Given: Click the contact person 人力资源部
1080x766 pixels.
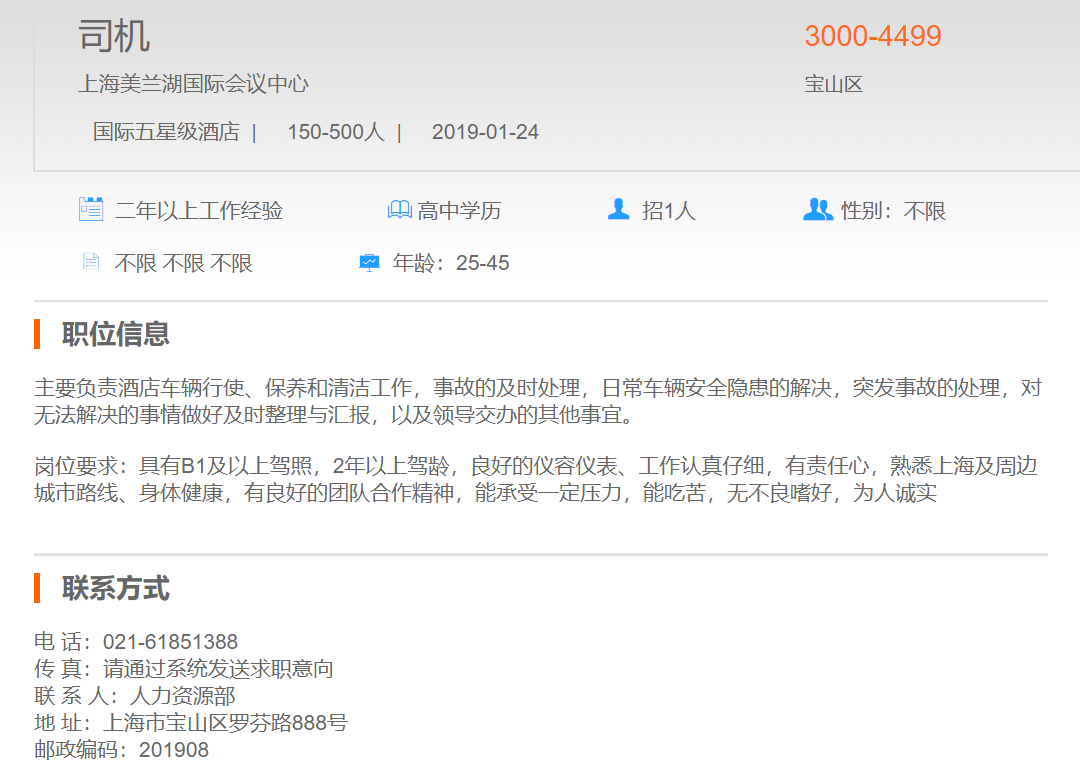Looking at the screenshot, I should (182, 696).
